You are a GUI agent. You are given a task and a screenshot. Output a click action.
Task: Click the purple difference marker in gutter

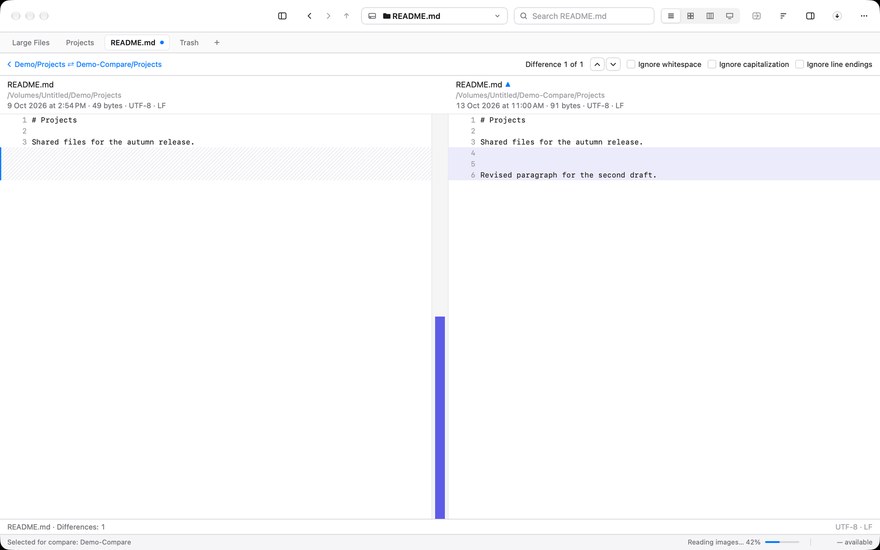point(440,418)
